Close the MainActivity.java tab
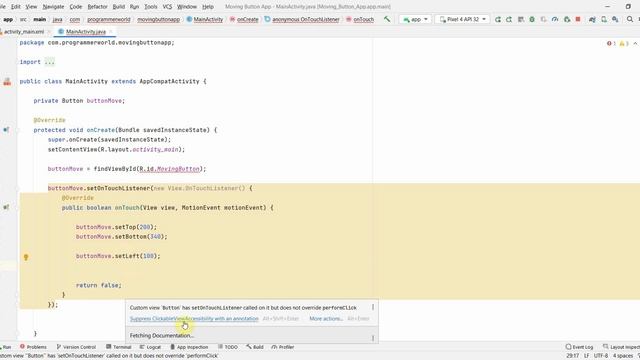The image size is (640, 360). tap(111, 31)
